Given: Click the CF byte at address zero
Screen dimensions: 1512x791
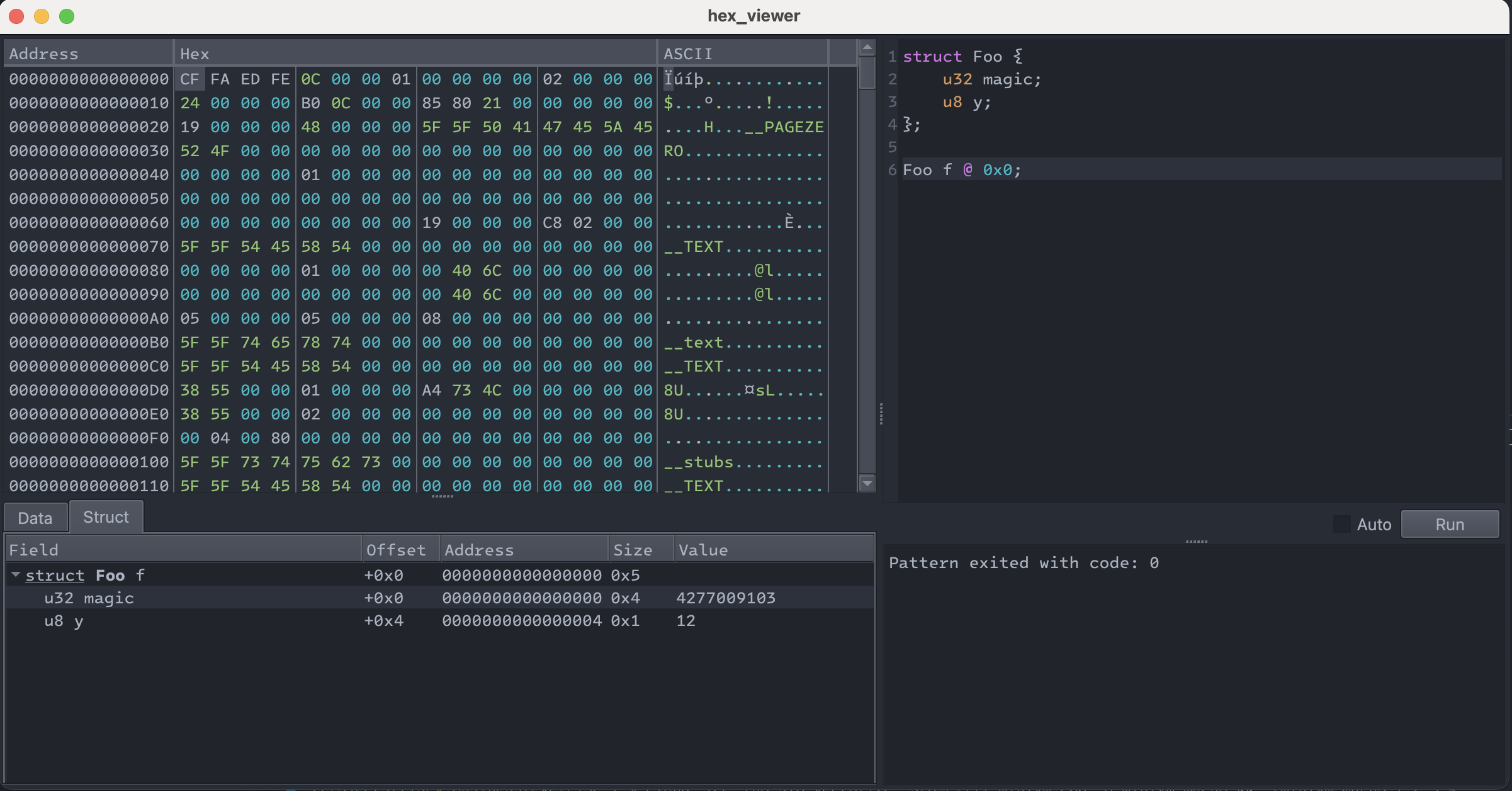Looking at the screenshot, I should click(189, 79).
